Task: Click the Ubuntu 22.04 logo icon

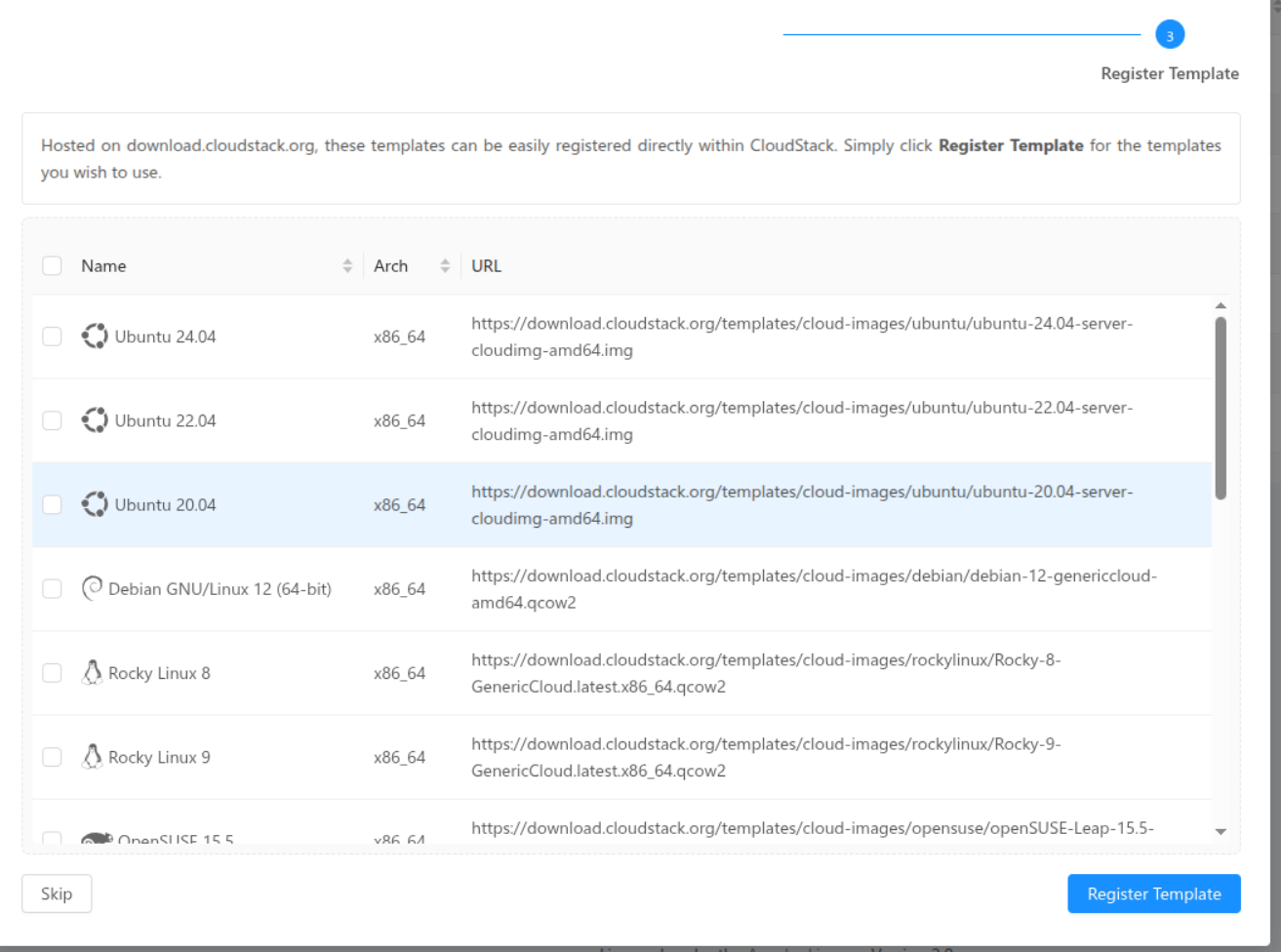Action: coord(95,419)
